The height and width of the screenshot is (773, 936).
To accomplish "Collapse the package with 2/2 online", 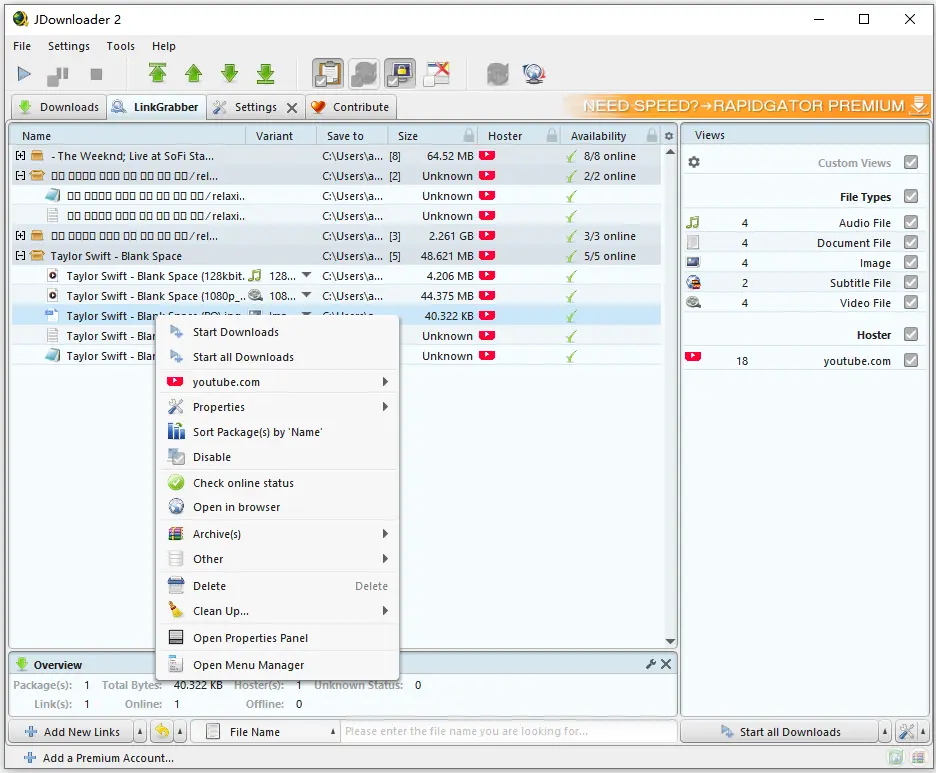I will click(20, 175).
